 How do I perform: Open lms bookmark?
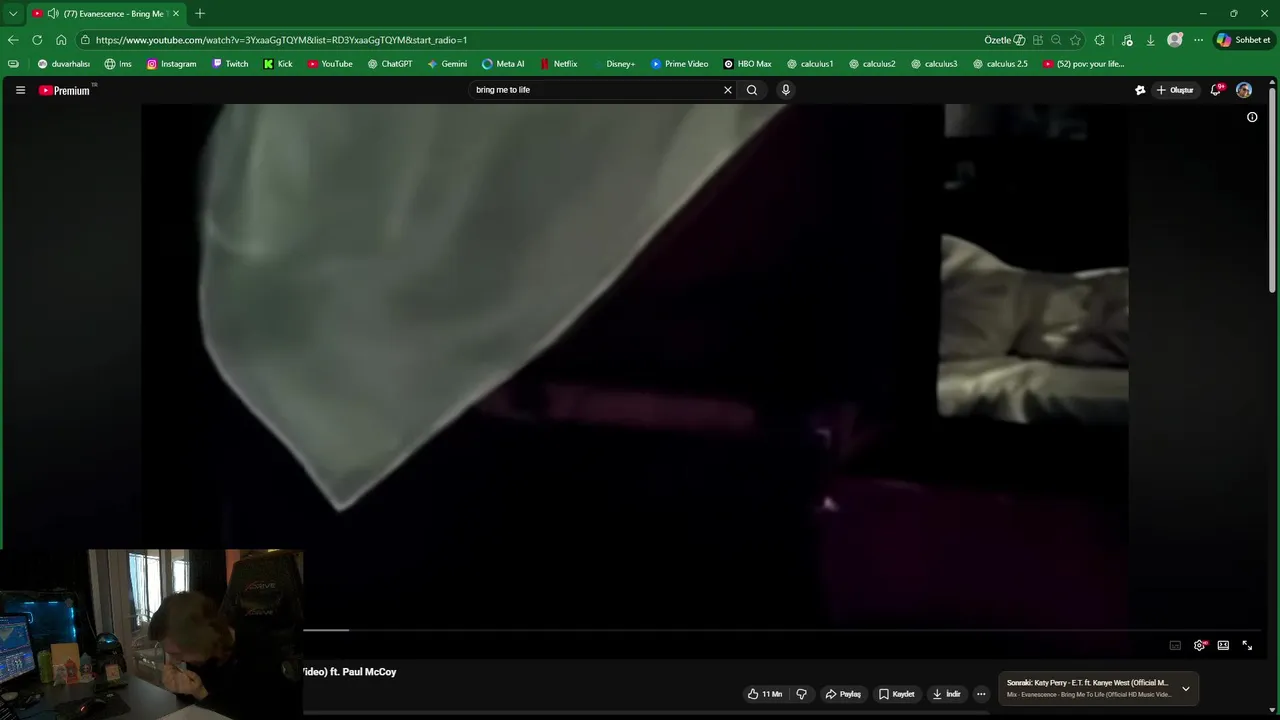(x=118, y=64)
